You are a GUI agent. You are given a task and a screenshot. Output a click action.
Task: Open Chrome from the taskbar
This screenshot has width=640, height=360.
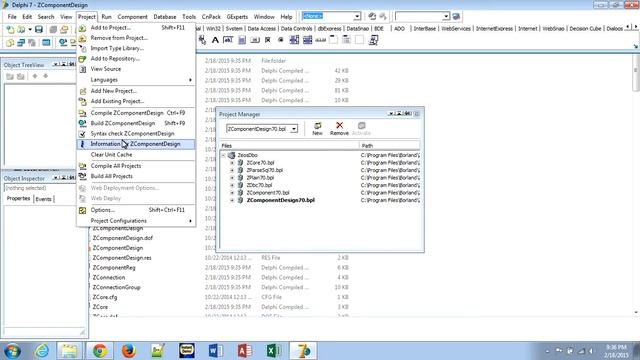(x=100, y=351)
